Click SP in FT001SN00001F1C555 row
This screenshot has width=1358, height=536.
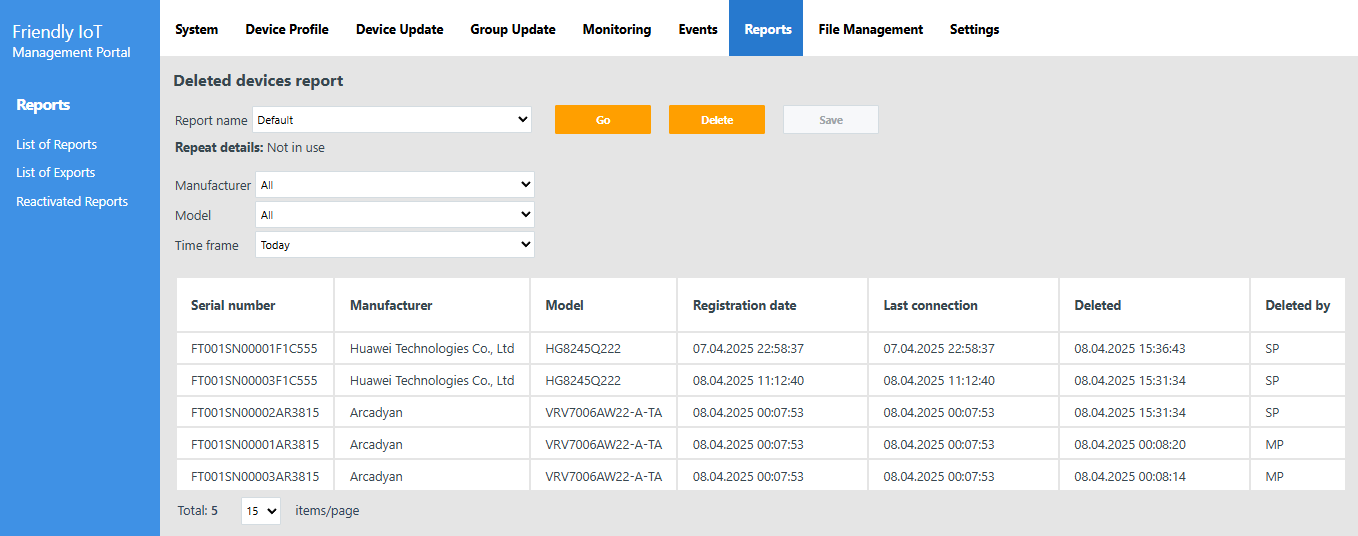click(1272, 349)
